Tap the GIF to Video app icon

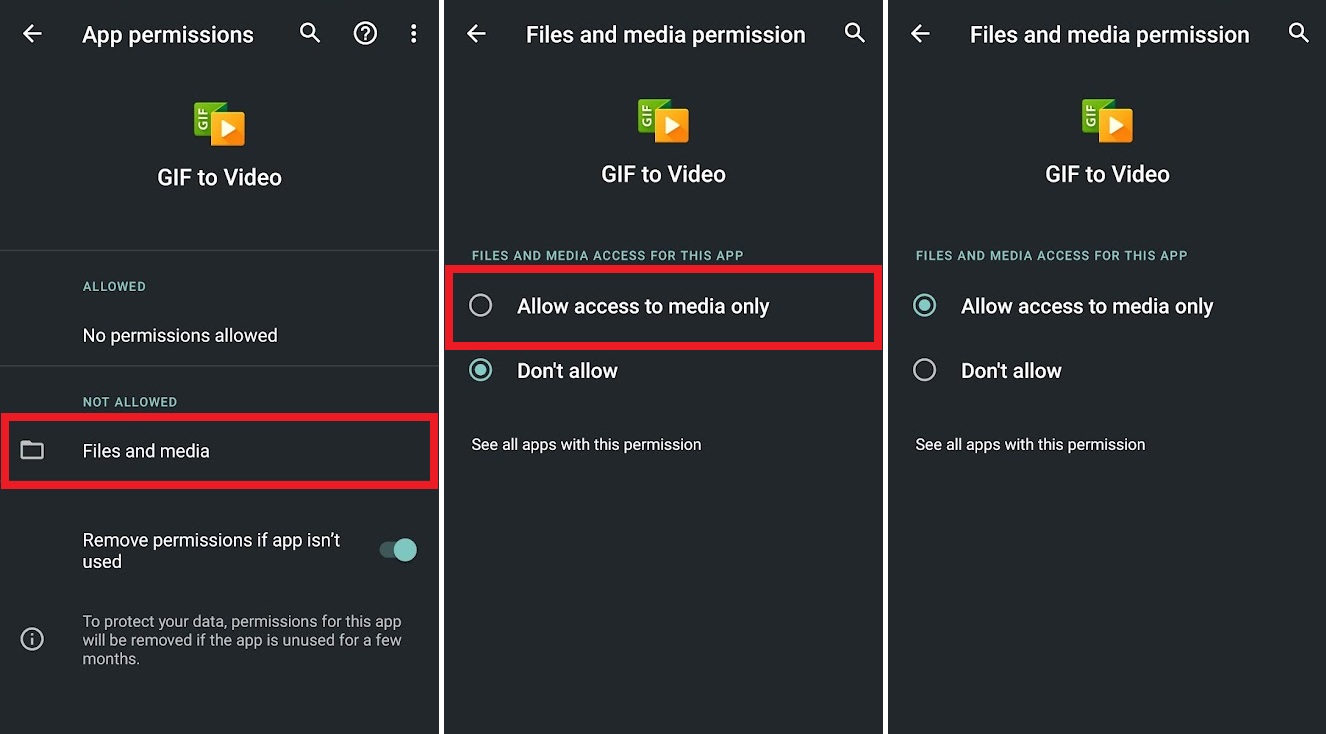point(219,122)
